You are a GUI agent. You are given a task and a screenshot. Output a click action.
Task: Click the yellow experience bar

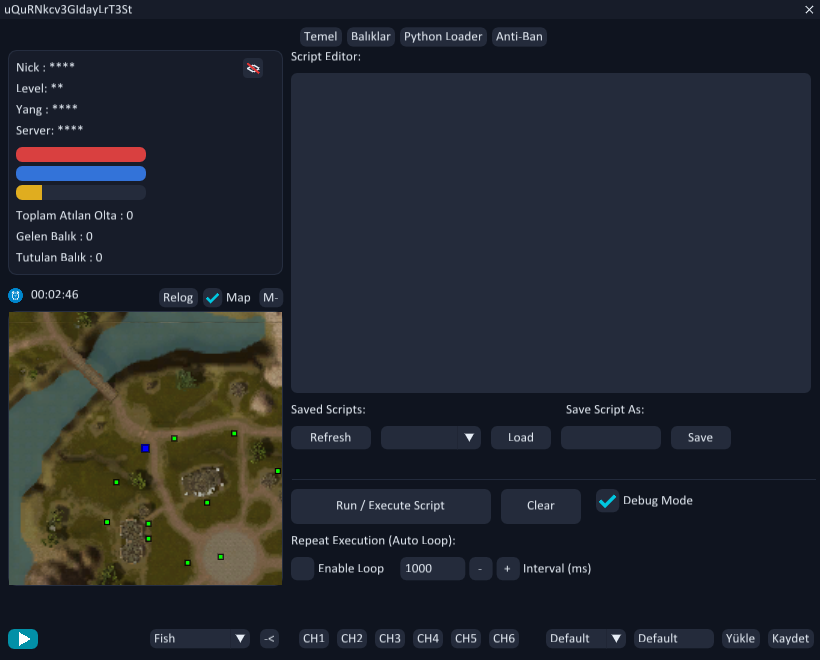pos(81,192)
